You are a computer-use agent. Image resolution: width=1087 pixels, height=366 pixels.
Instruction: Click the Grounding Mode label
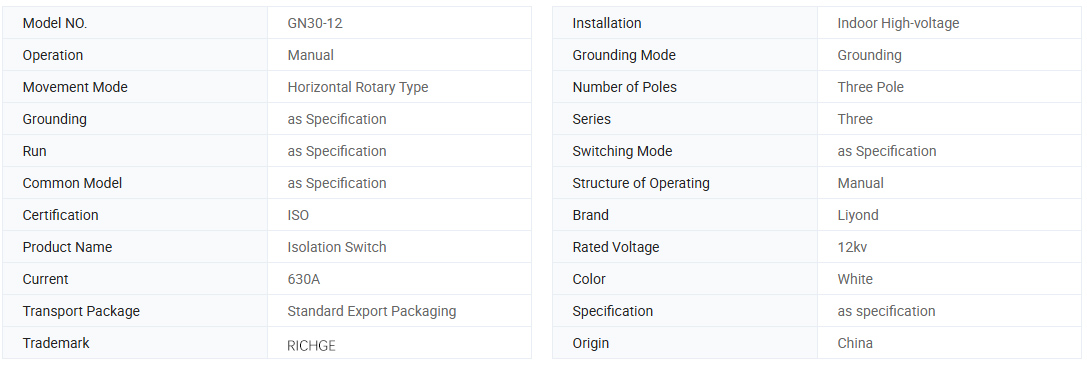[624, 55]
